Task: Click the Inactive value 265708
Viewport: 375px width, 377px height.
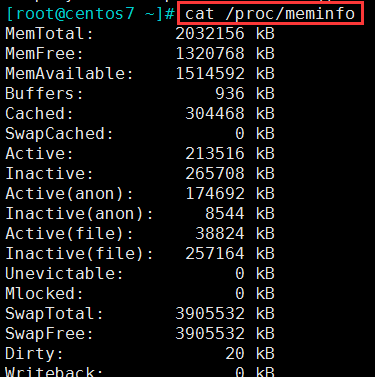Action: click(x=215, y=174)
